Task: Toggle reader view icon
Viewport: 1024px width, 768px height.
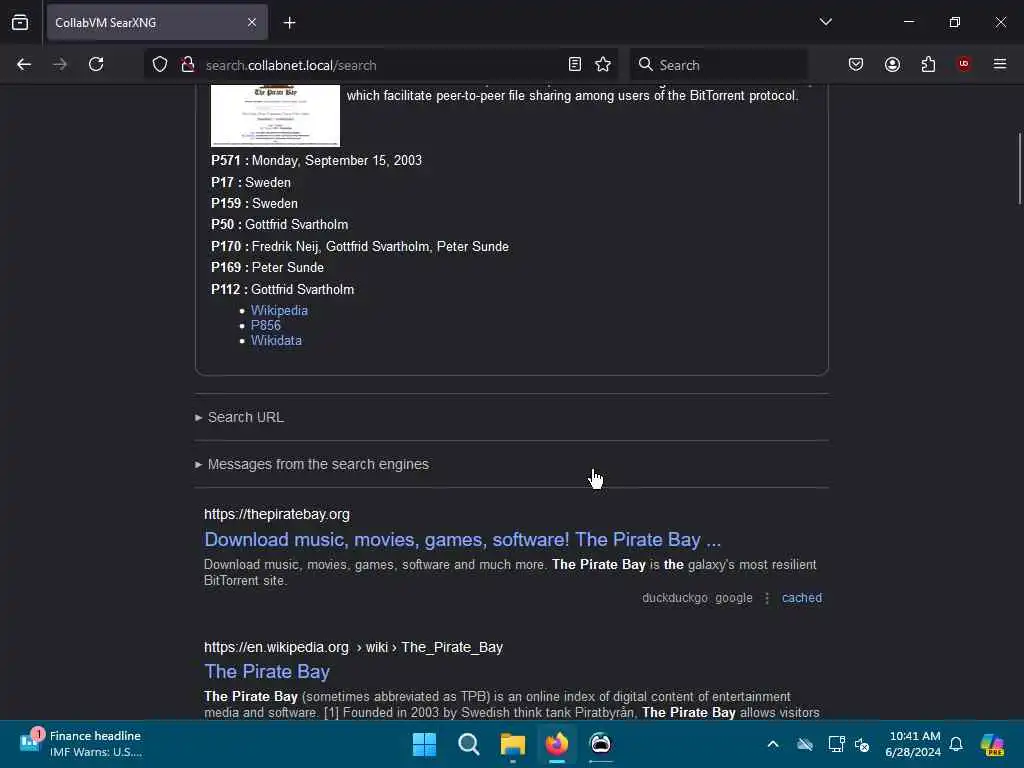Action: (575, 65)
